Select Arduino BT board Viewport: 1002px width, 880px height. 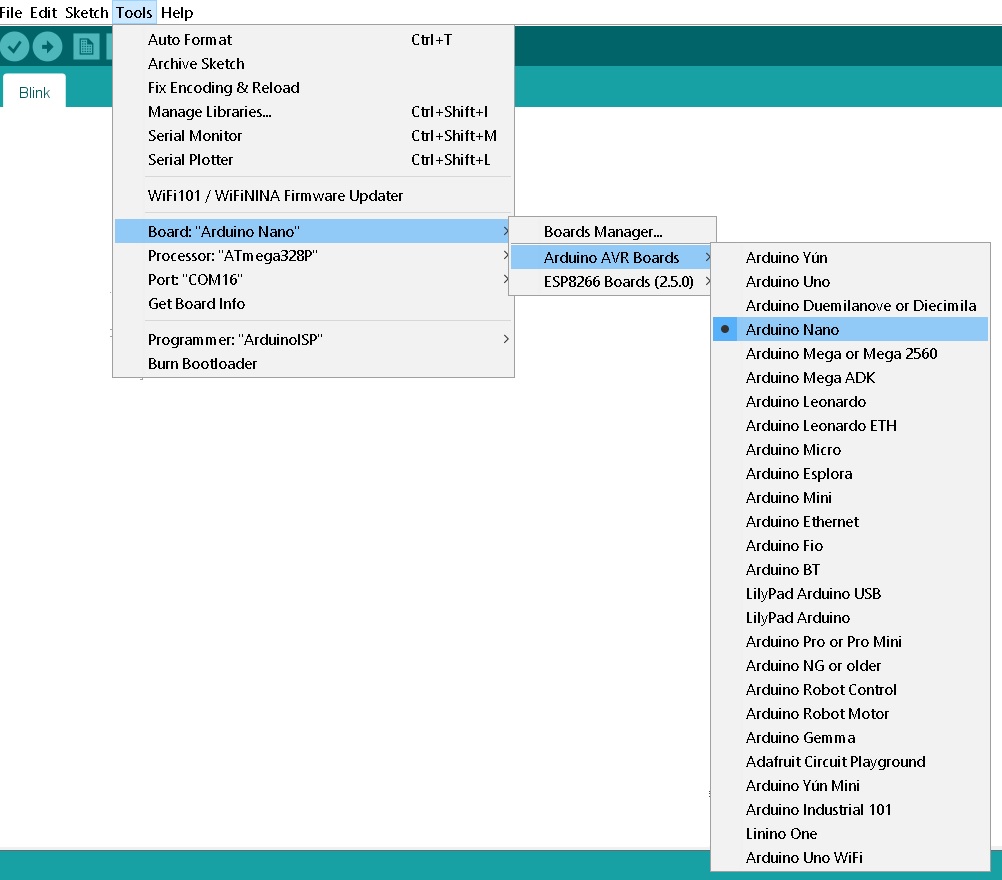click(850, 569)
